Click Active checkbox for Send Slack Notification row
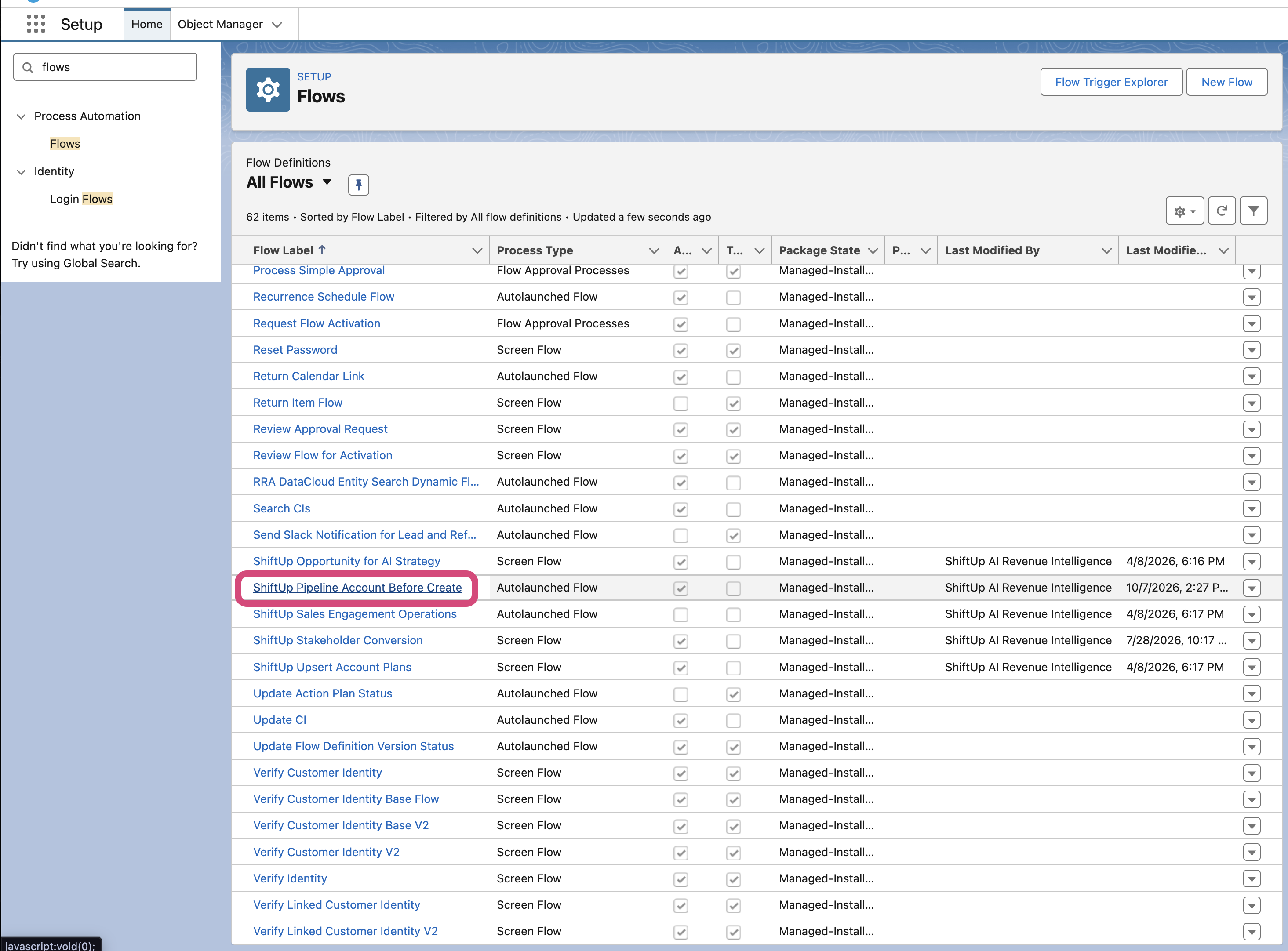The width and height of the screenshot is (1288, 951). (680, 536)
